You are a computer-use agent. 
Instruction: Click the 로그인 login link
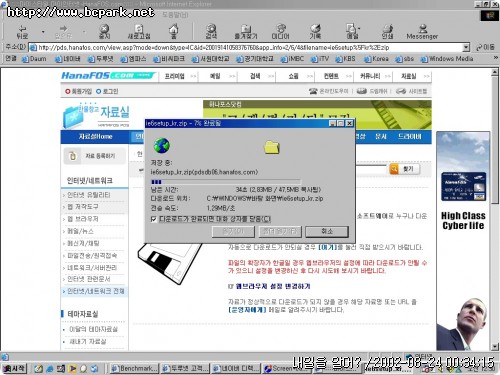107,91
